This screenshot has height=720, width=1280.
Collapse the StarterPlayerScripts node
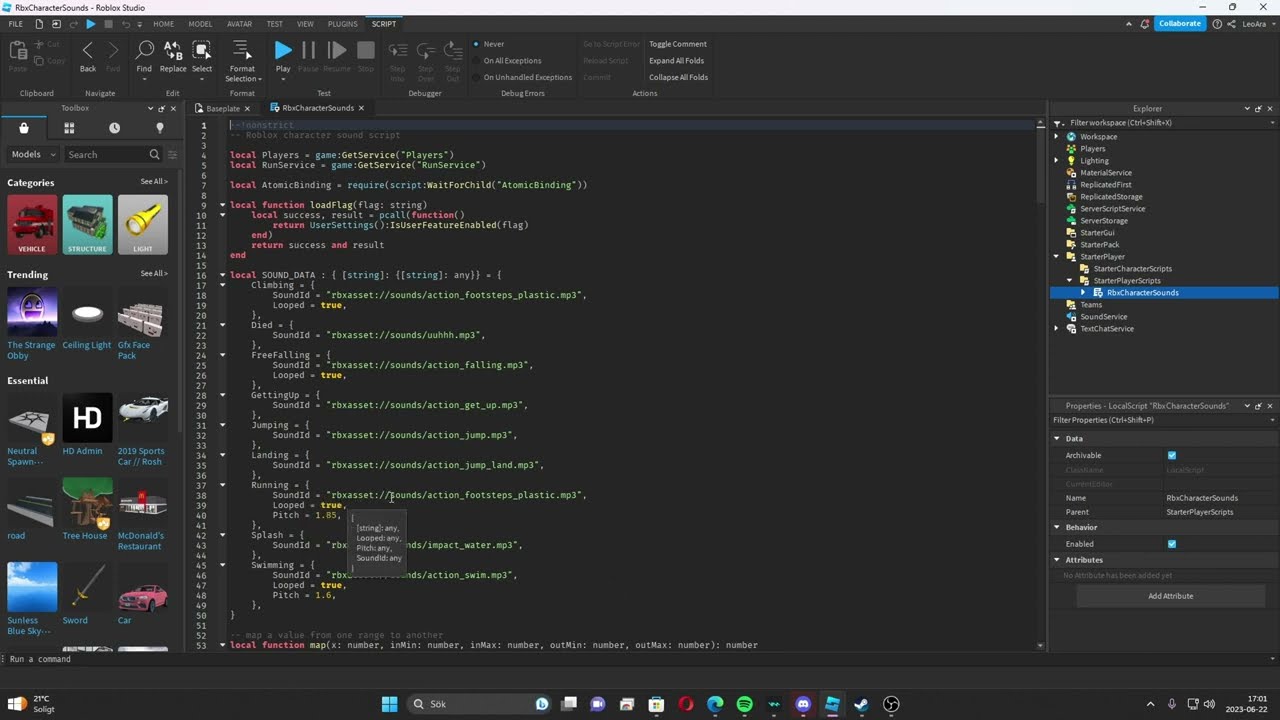pyautogui.click(x=1070, y=280)
